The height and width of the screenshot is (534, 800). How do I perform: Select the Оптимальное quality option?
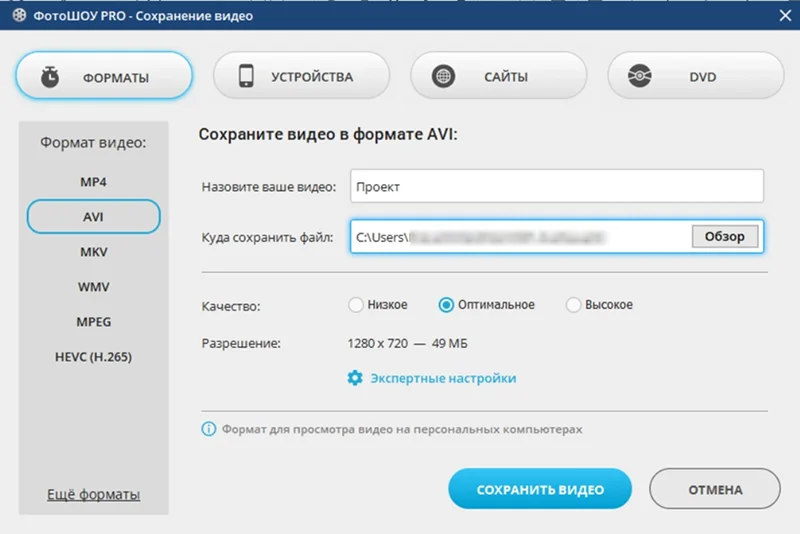pos(447,305)
